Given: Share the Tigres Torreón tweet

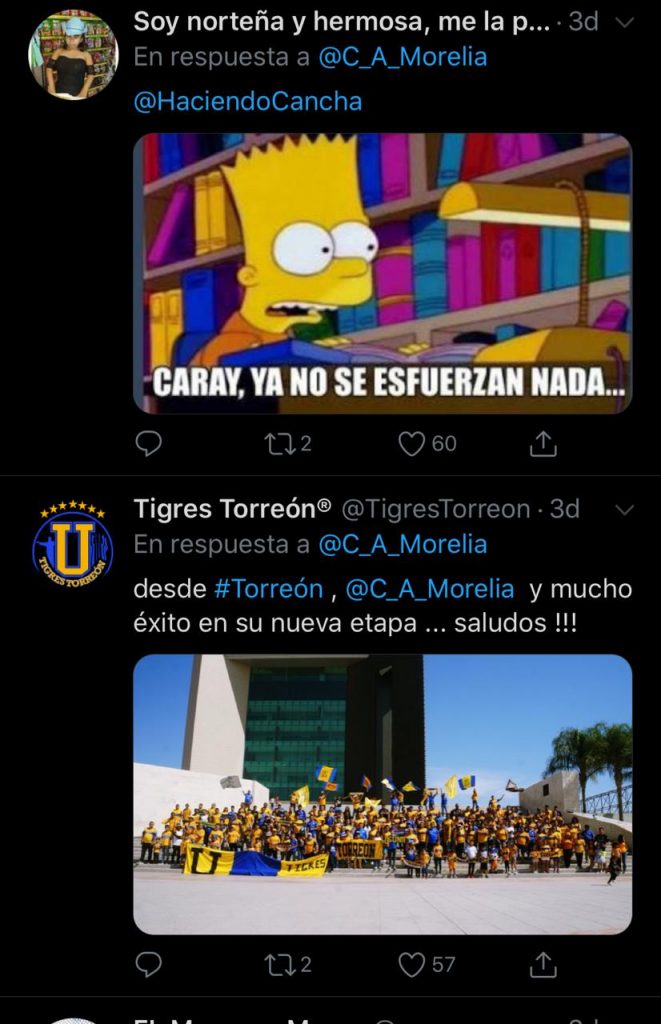Looking at the screenshot, I should click(542, 965).
